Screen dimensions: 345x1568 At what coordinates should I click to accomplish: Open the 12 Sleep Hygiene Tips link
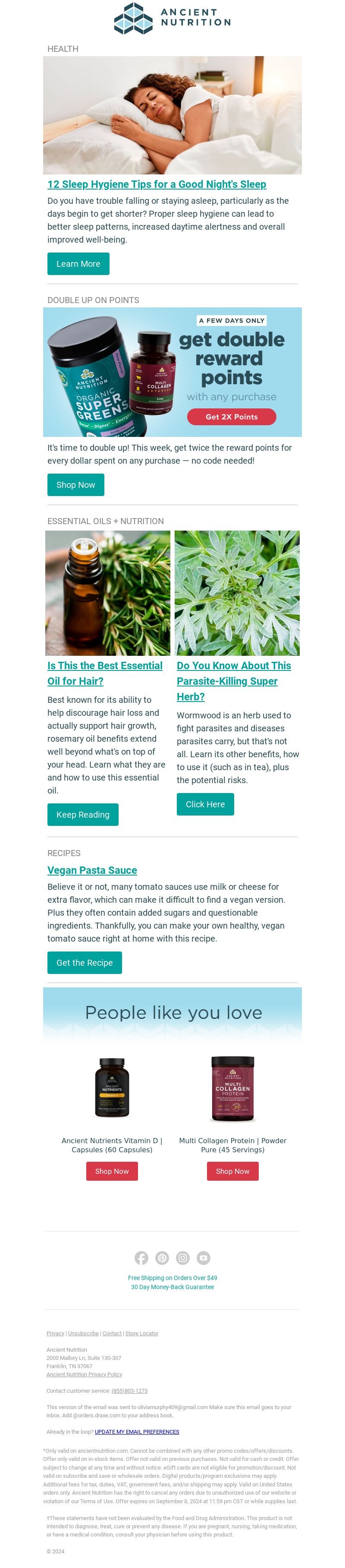[x=157, y=184]
